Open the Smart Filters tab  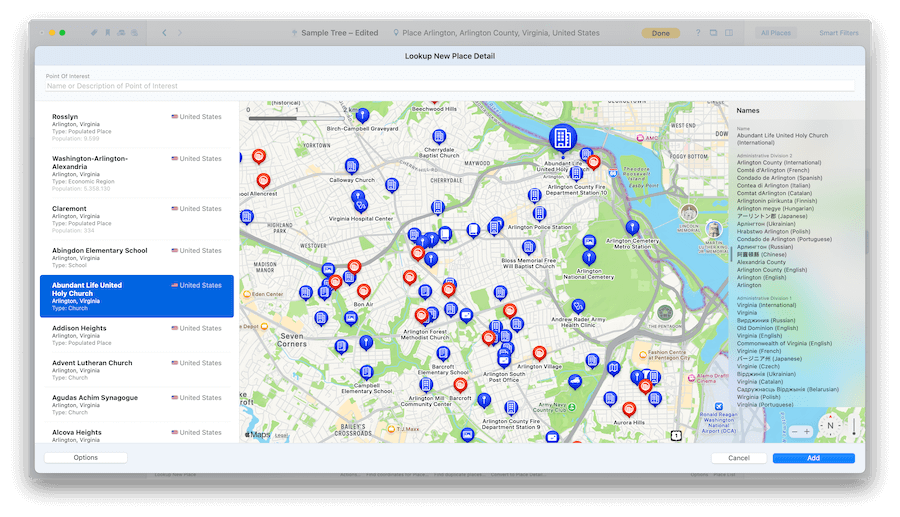(x=839, y=33)
